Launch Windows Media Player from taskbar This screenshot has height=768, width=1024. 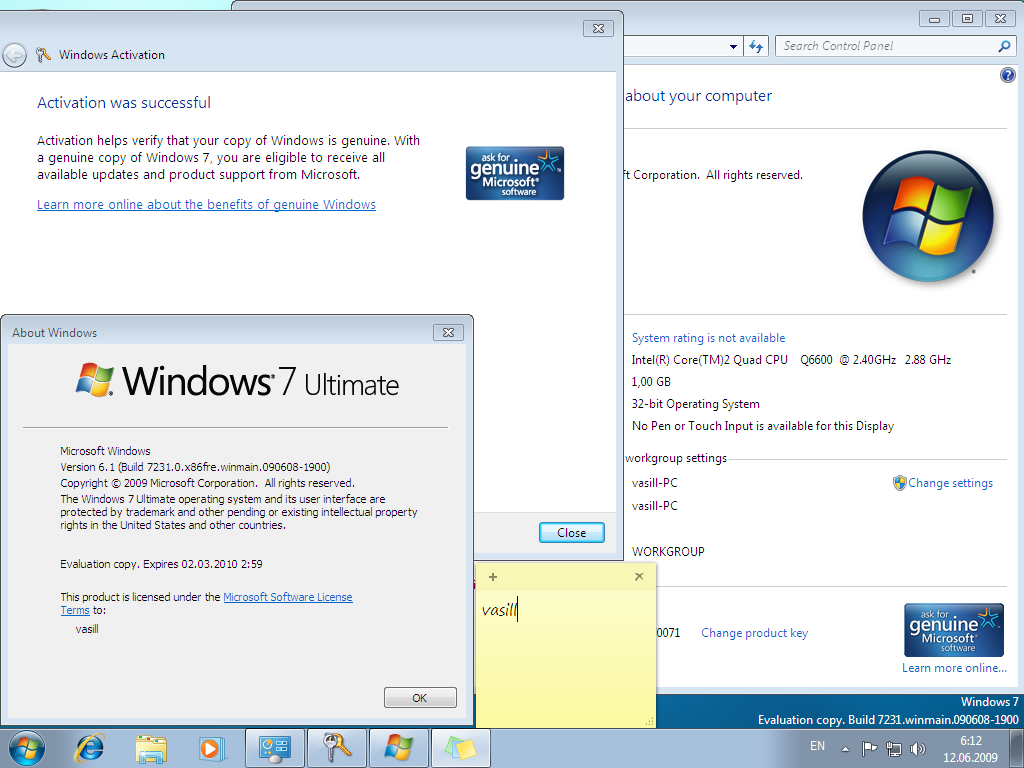click(211, 748)
